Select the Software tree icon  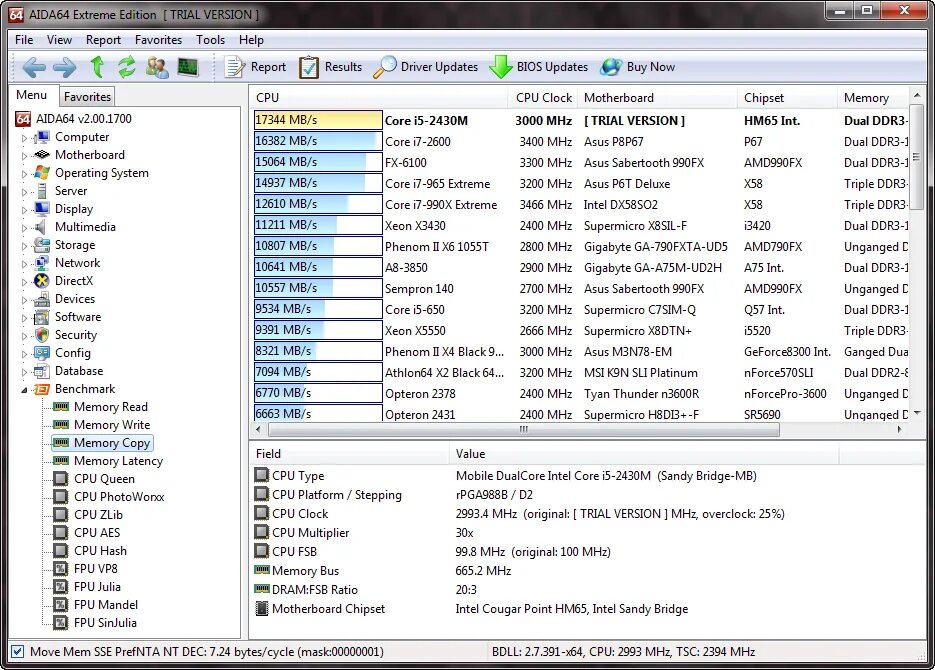(42, 317)
